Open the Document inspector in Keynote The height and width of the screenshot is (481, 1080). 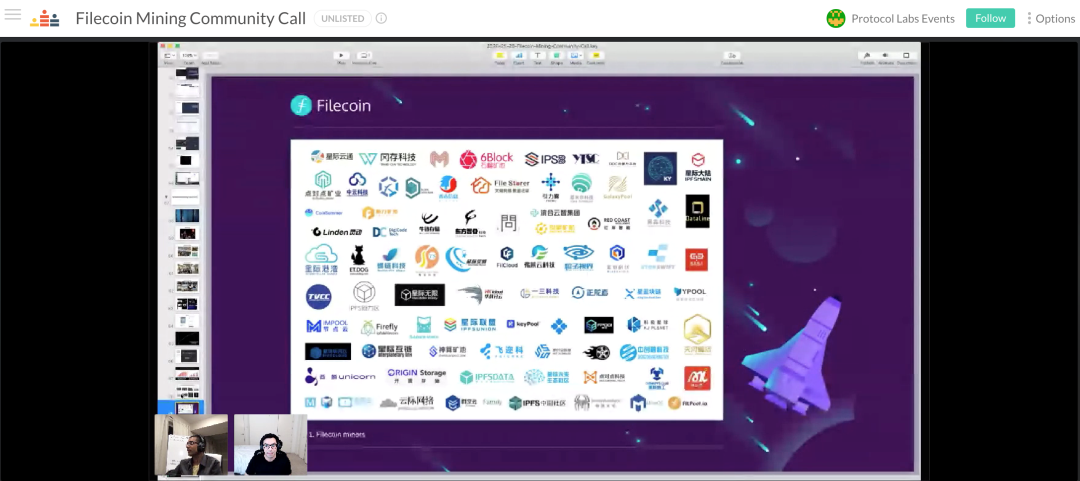[x=907, y=57]
